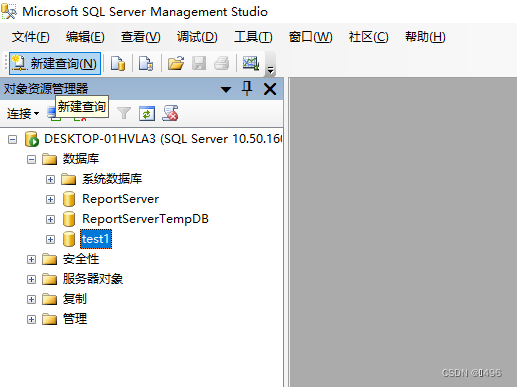
Task: Close the Object Explorer (对象资源管理器) panel
Action: point(270,89)
